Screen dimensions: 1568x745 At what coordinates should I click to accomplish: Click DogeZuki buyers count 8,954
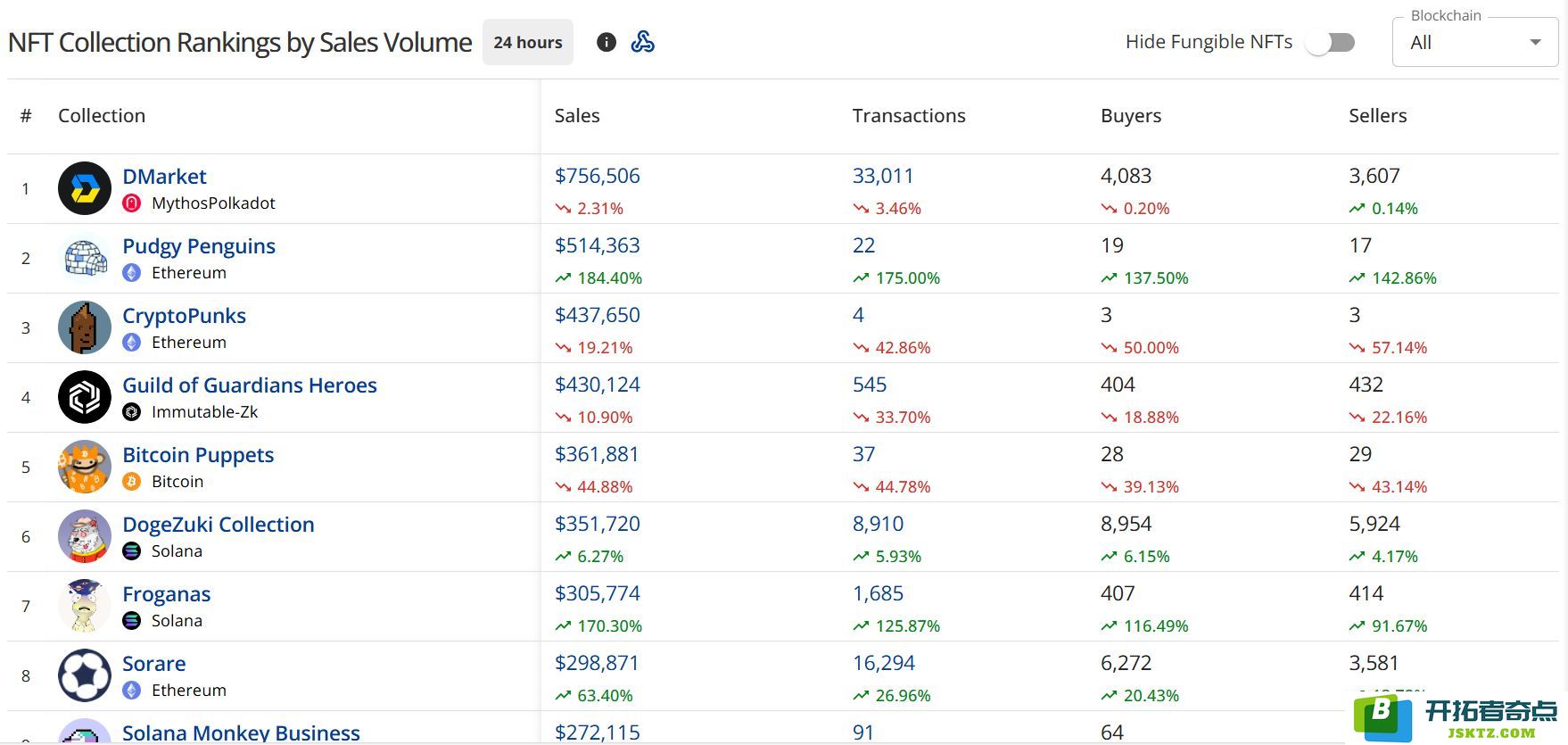pos(1126,524)
